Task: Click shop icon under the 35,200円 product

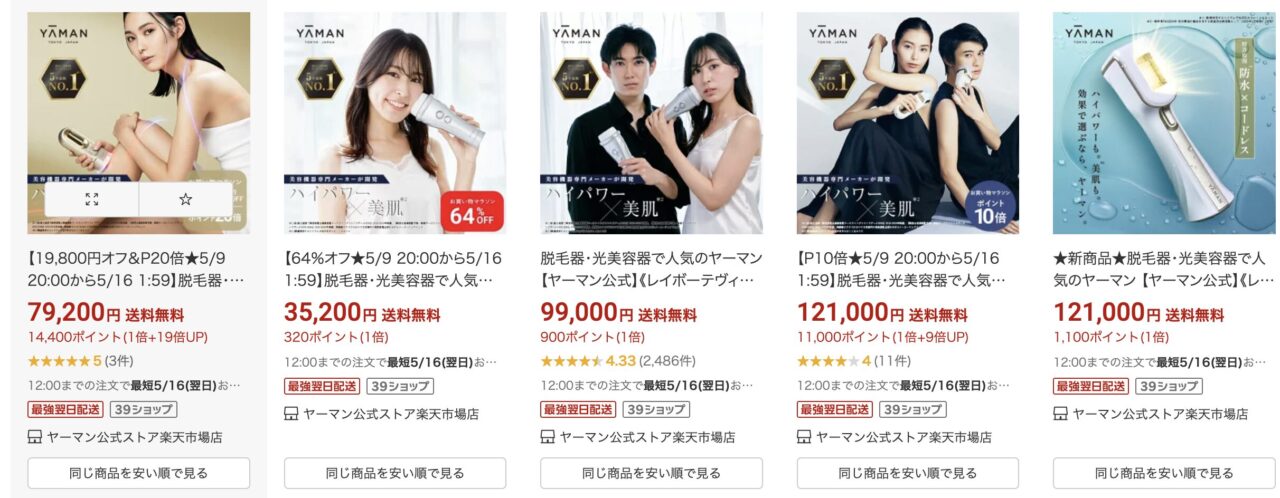Action: pyautogui.click(x=292, y=413)
